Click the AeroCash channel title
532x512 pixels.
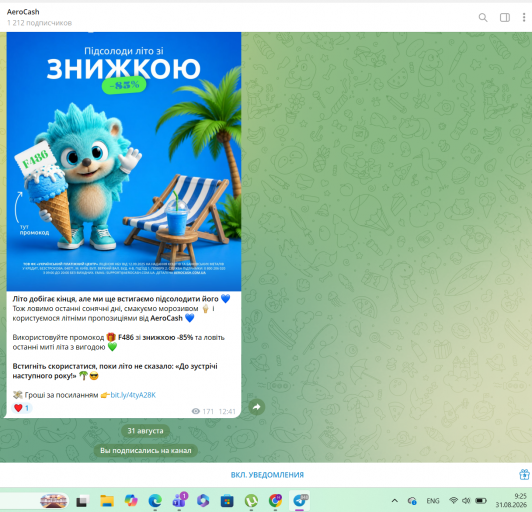coord(23,12)
